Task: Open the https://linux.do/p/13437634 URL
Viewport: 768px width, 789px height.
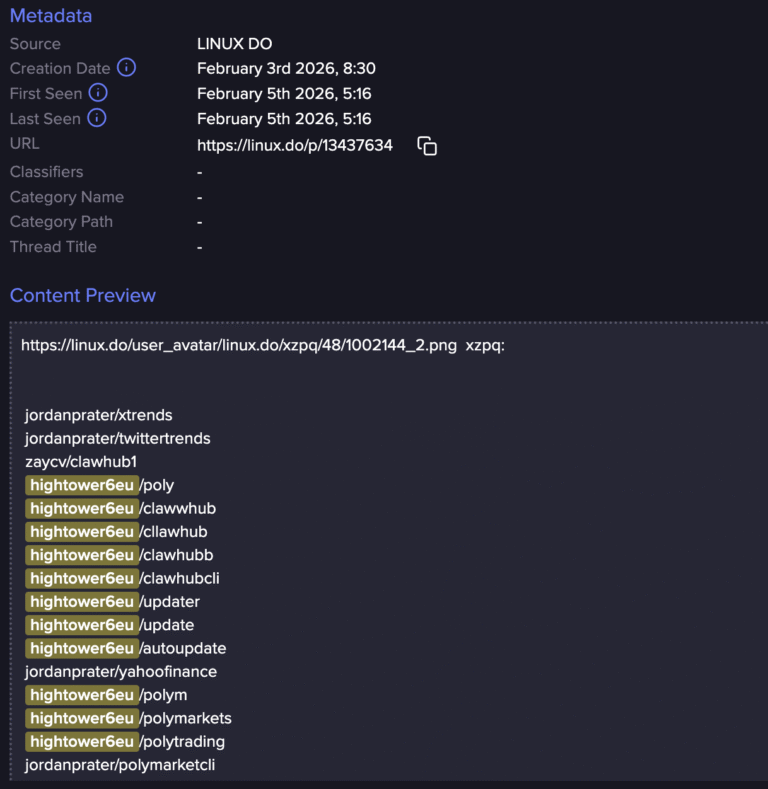Action: click(x=294, y=145)
